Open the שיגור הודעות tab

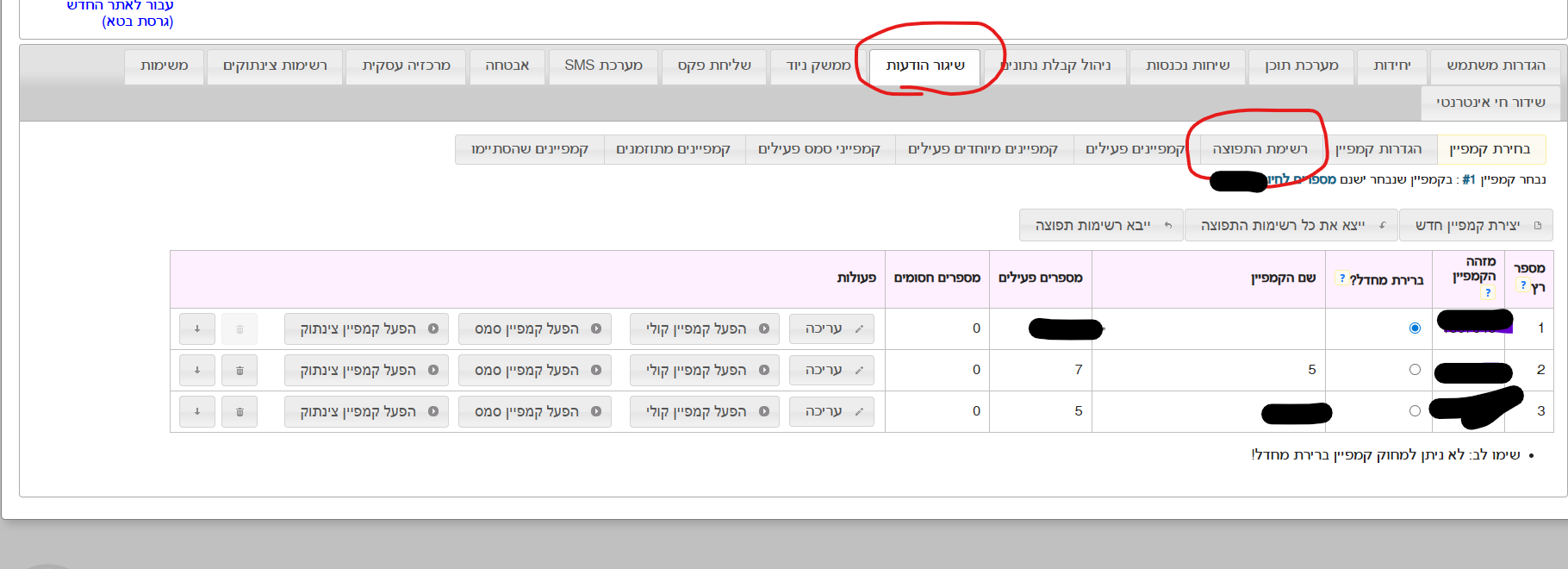click(925, 66)
